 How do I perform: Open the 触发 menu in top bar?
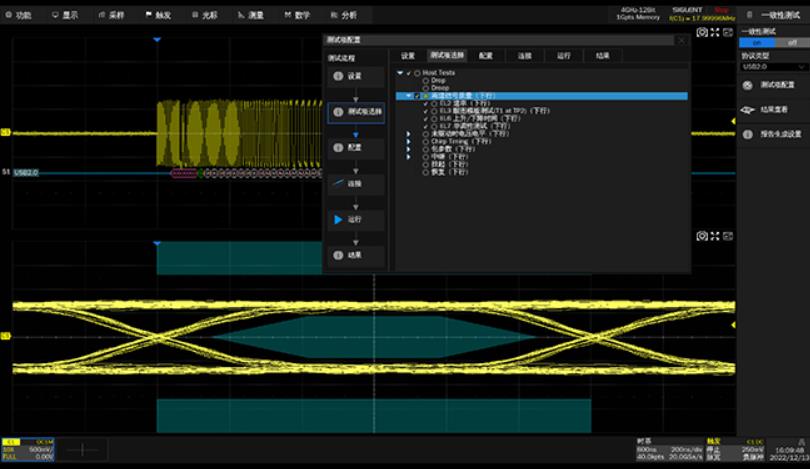click(x=162, y=15)
